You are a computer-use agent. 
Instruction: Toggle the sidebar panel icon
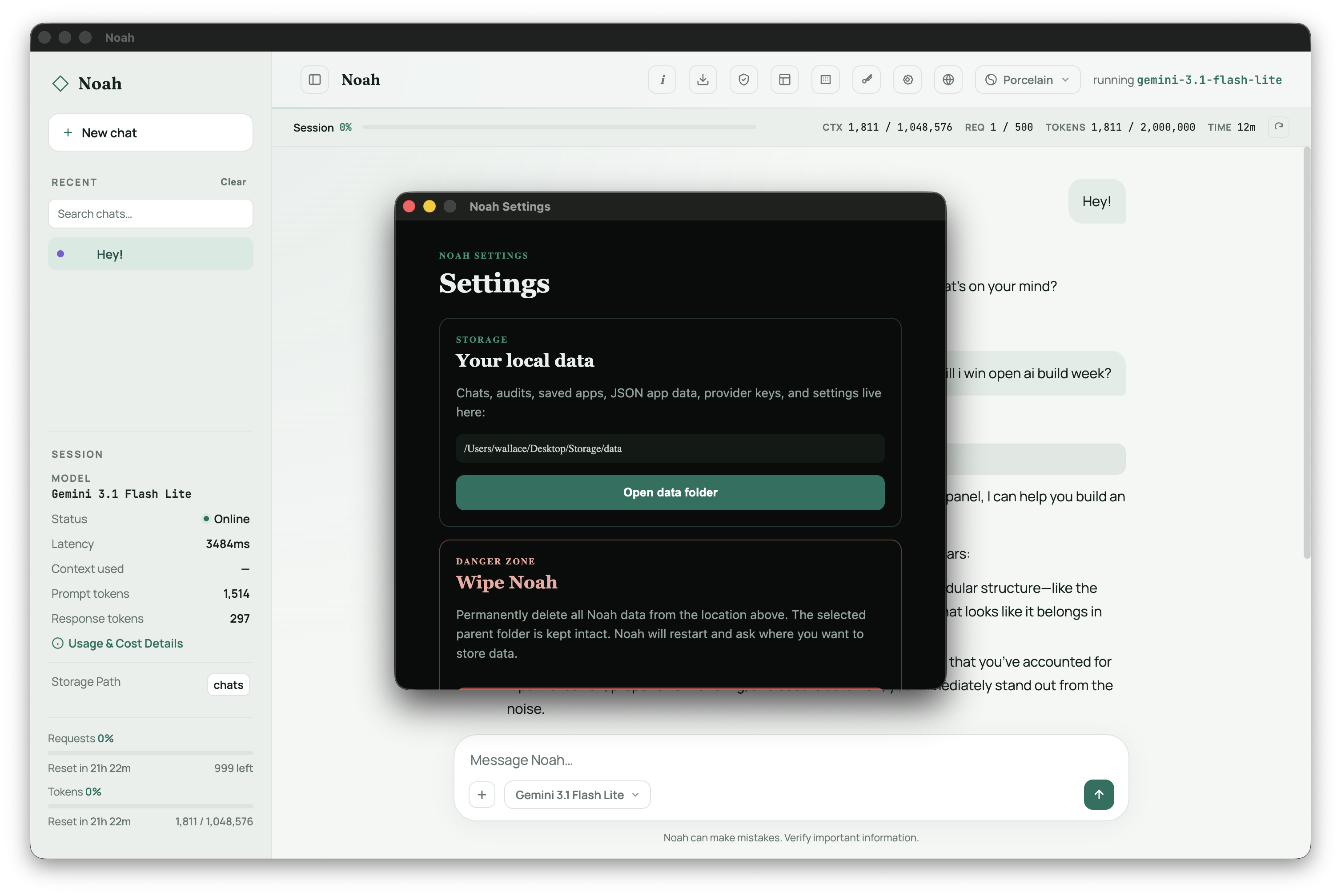pos(314,80)
